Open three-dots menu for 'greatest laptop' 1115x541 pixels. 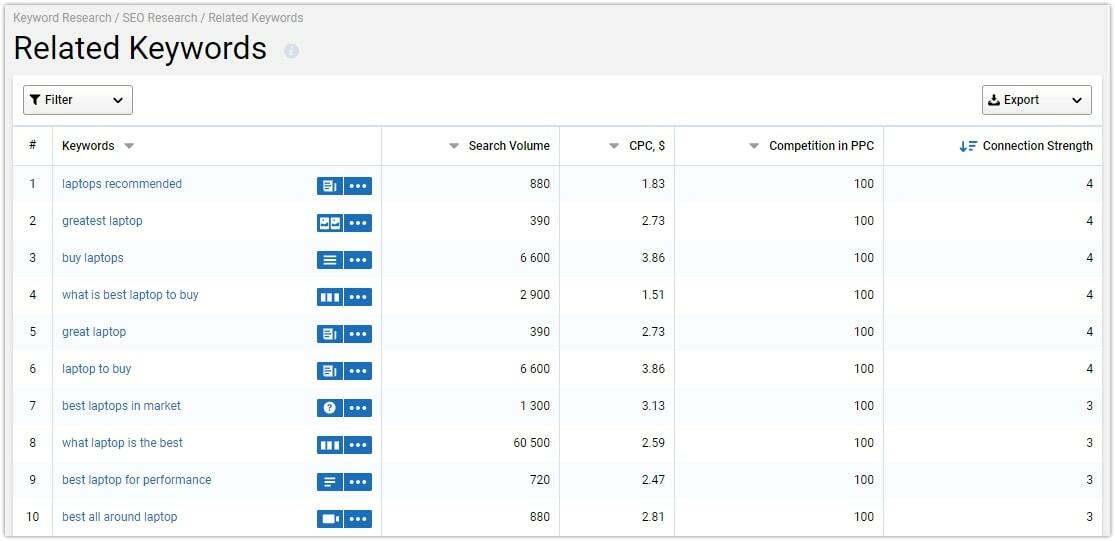tap(358, 223)
